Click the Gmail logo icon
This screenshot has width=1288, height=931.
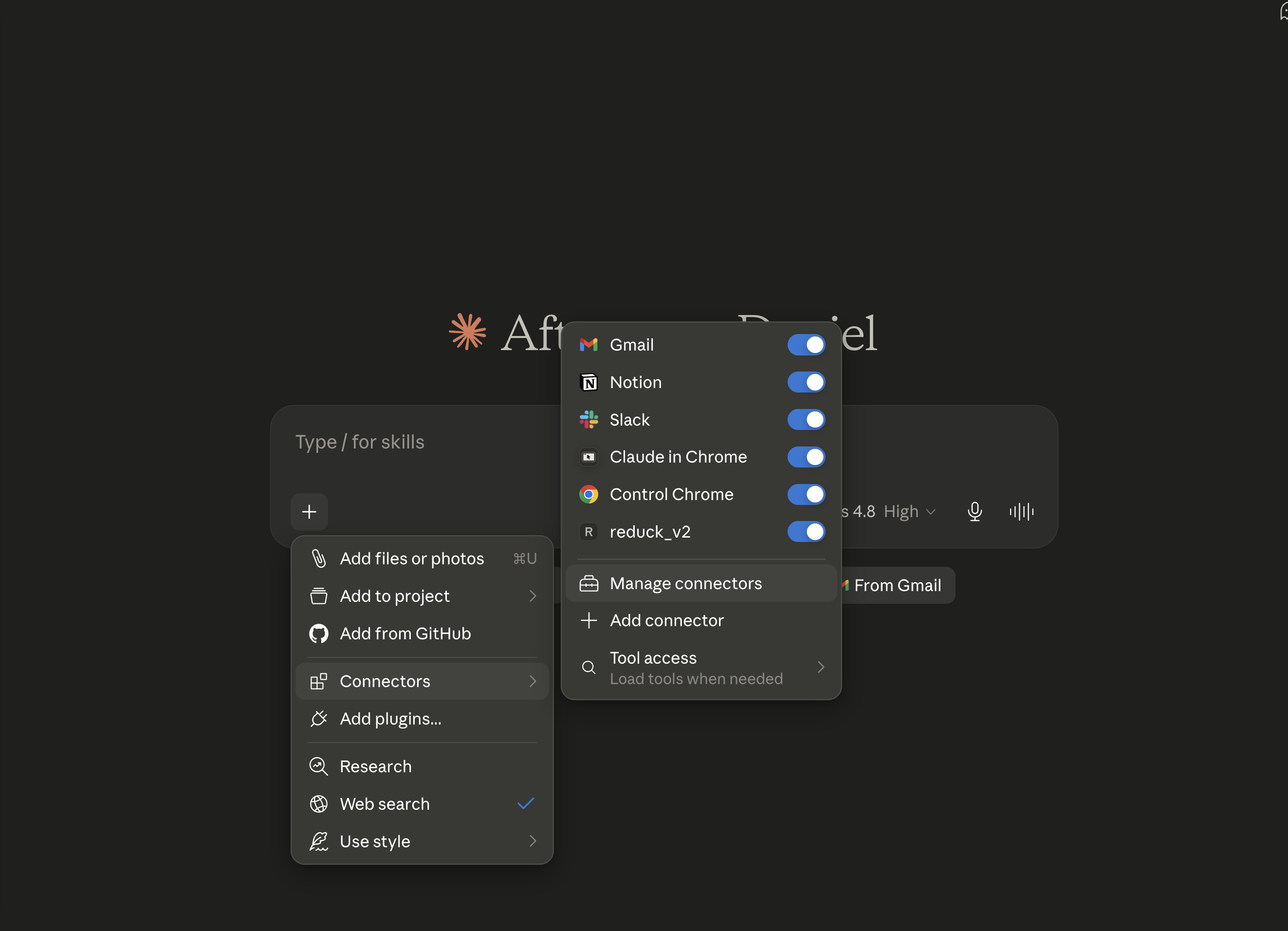pos(589,345)
